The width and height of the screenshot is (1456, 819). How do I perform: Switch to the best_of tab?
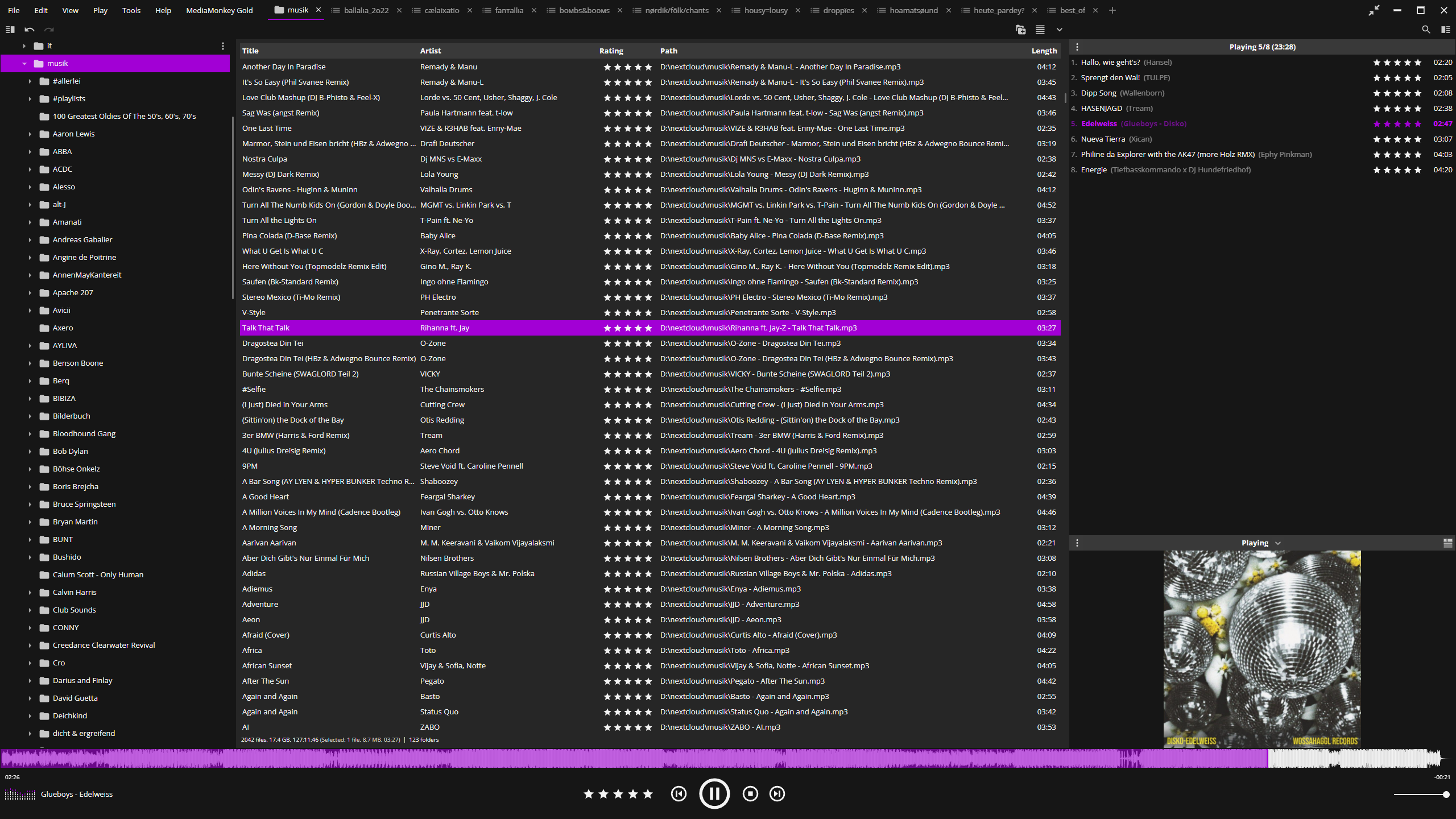click(x=1072, y=10)
